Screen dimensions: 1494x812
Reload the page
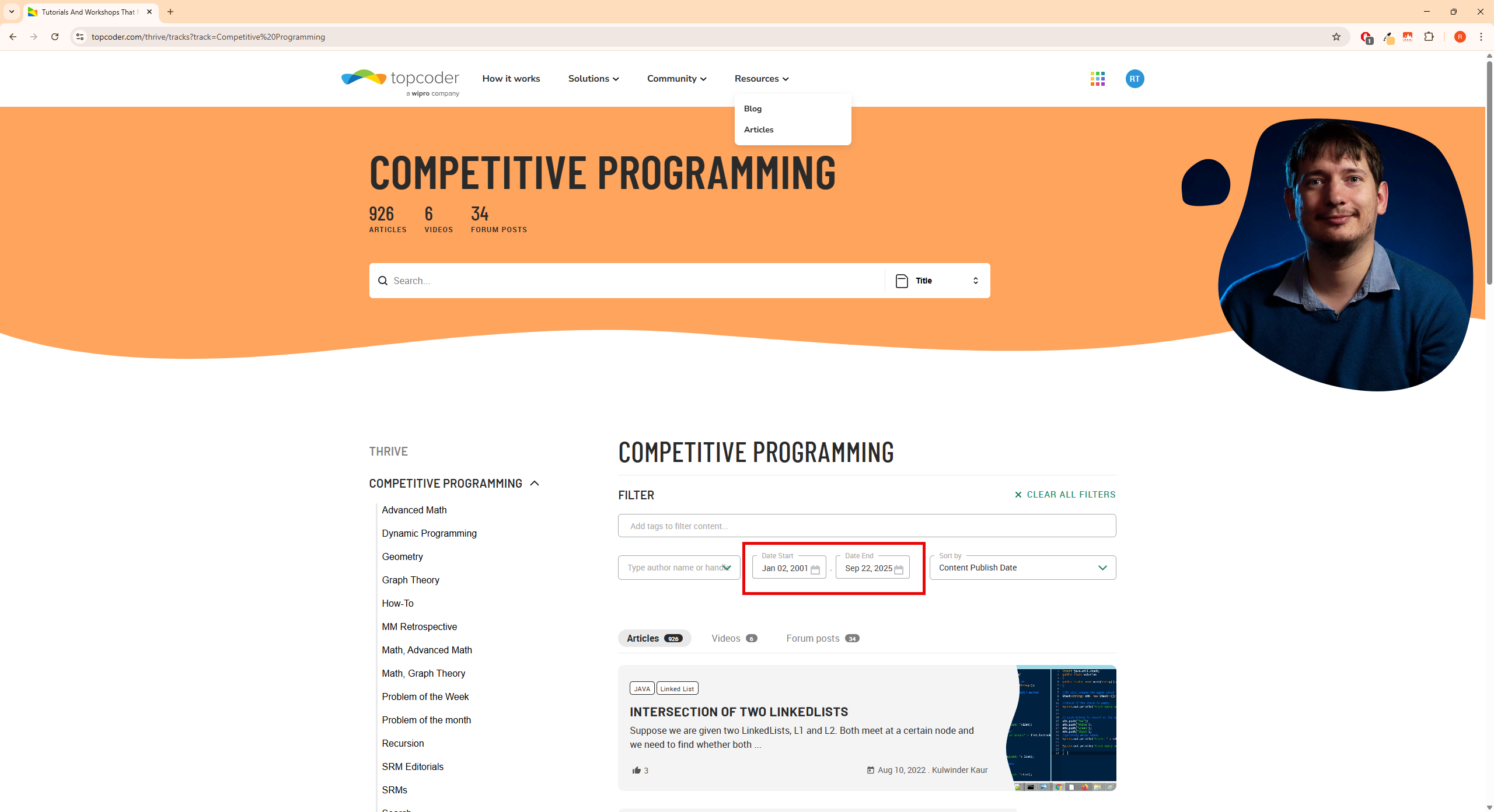point(55,37)
